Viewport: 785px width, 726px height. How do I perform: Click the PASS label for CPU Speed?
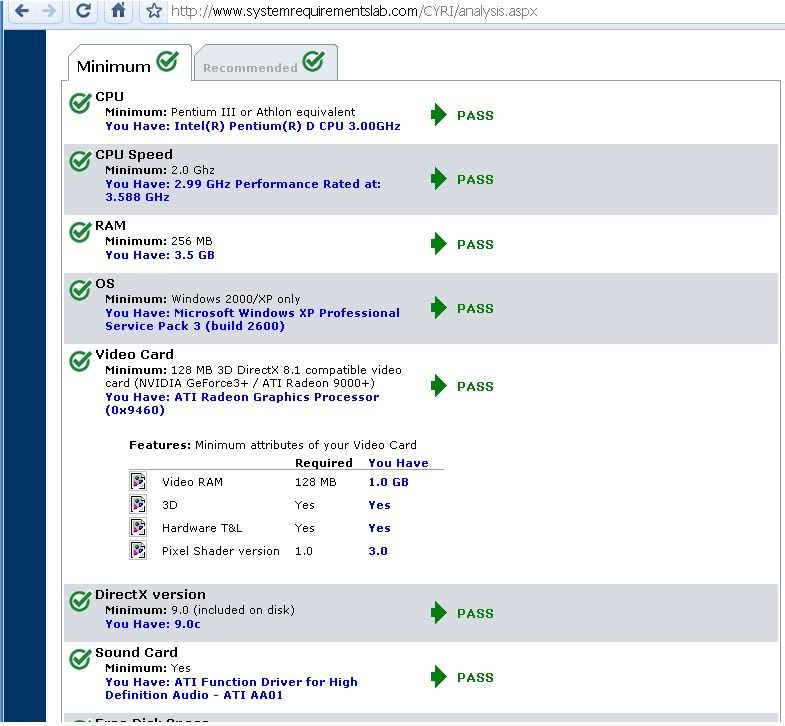[x=475, y=179]
